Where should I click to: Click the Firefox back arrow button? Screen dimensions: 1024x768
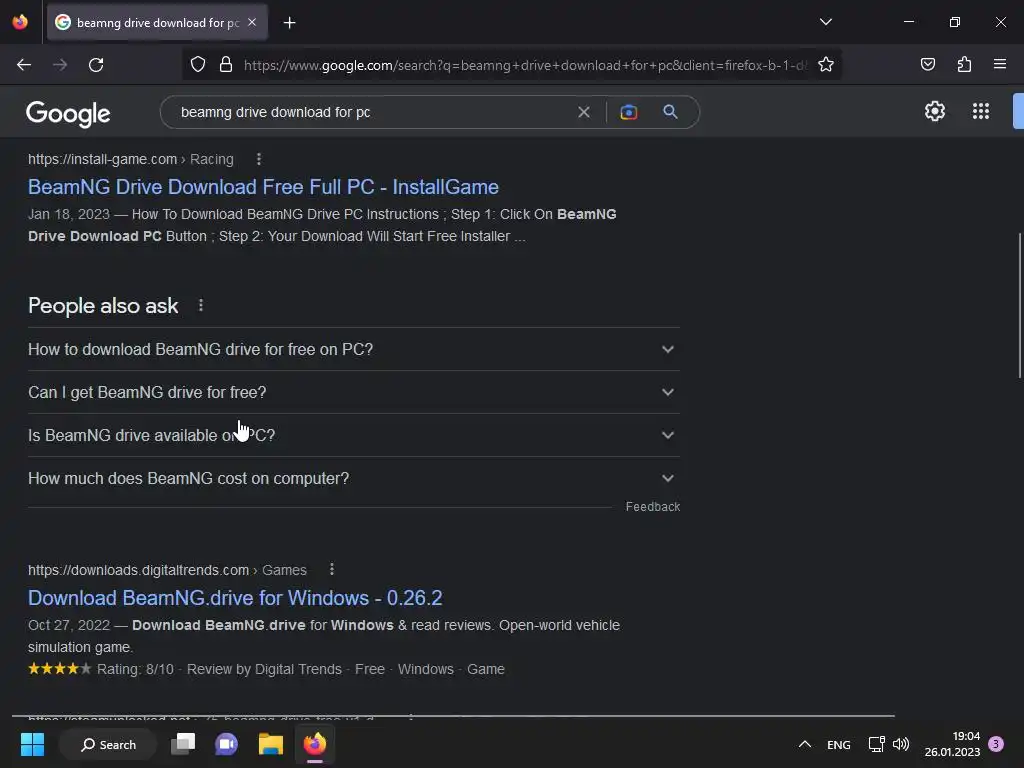24,65
